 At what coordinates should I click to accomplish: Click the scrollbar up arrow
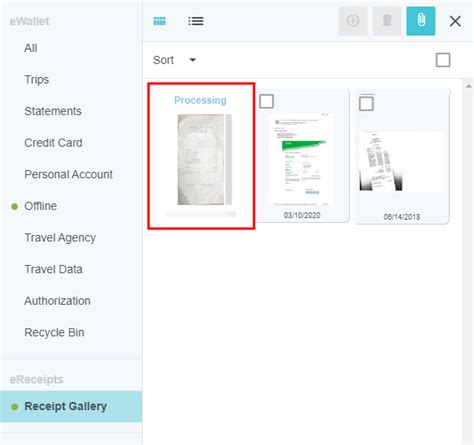[x=468, y=86]
